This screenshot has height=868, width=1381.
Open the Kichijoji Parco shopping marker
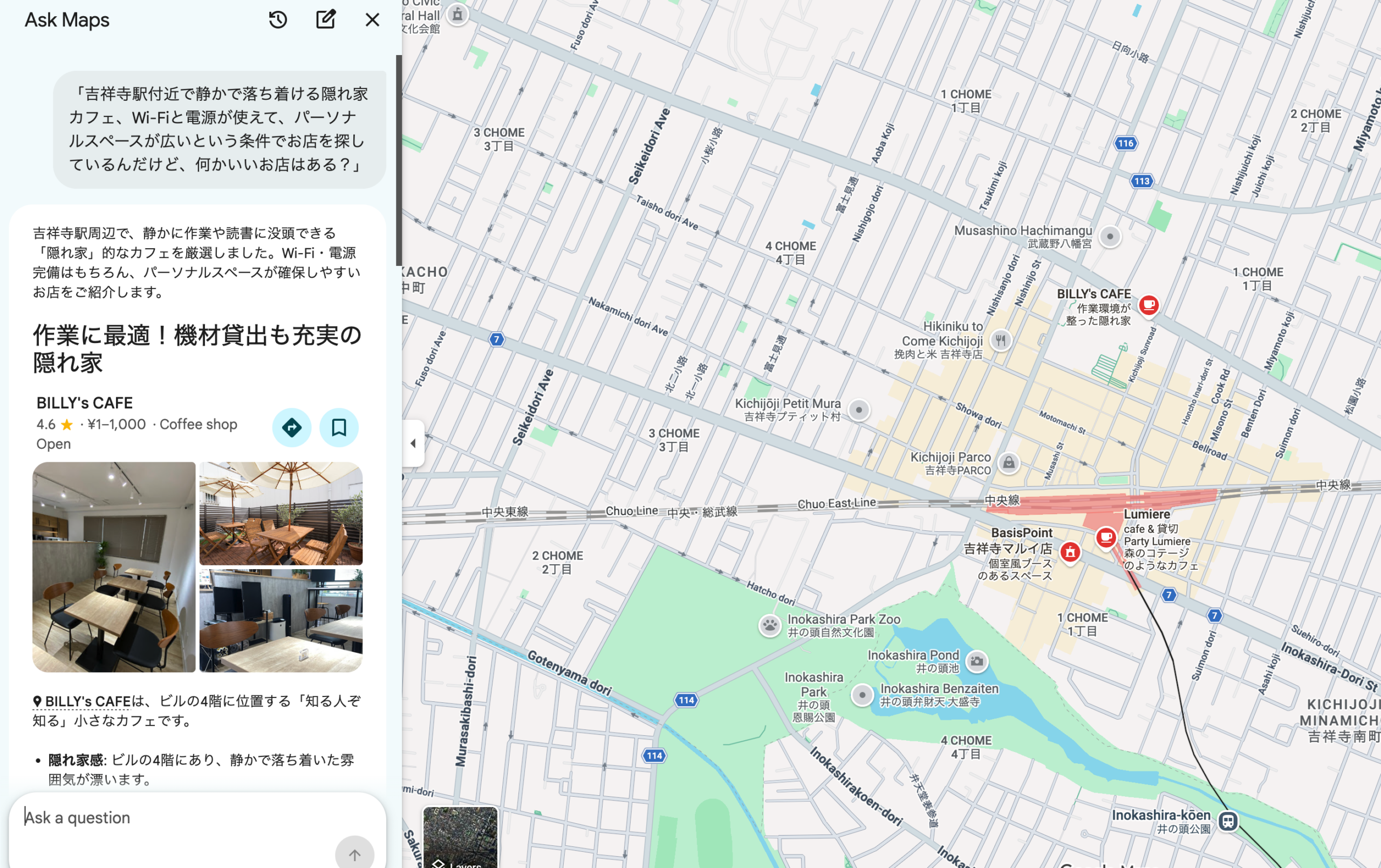[x=1009, y=462]
